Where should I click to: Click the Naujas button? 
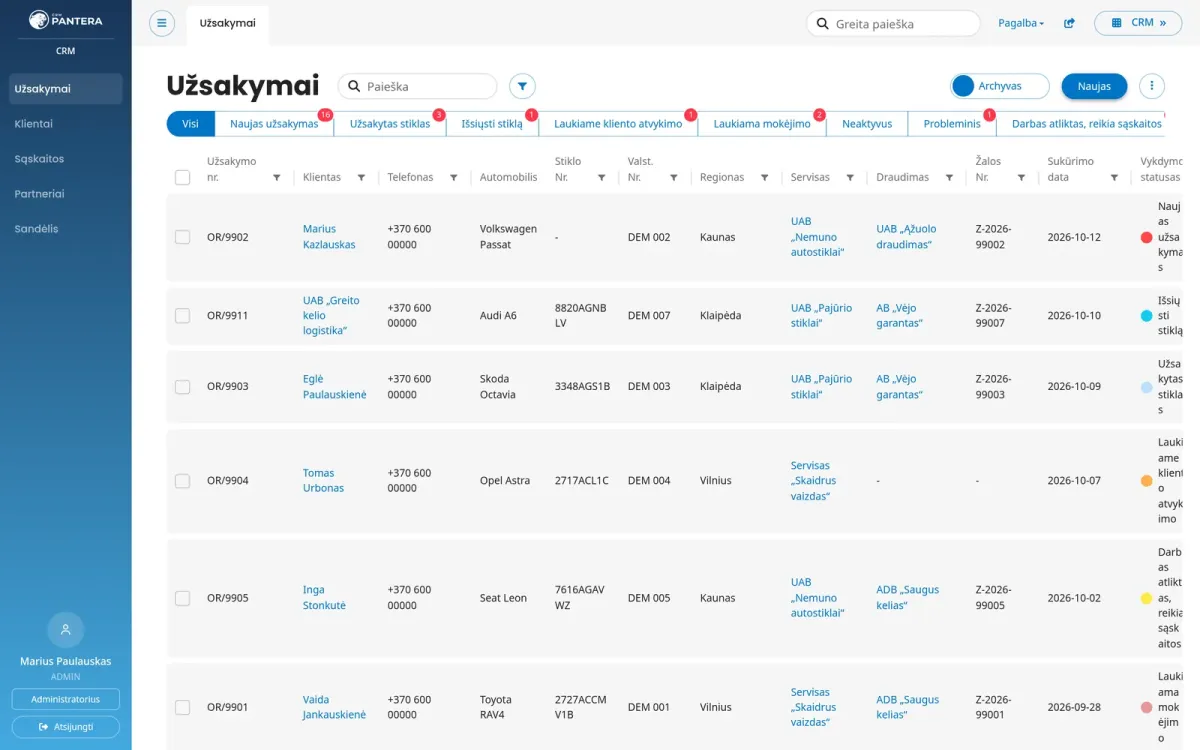[1094, 86]
